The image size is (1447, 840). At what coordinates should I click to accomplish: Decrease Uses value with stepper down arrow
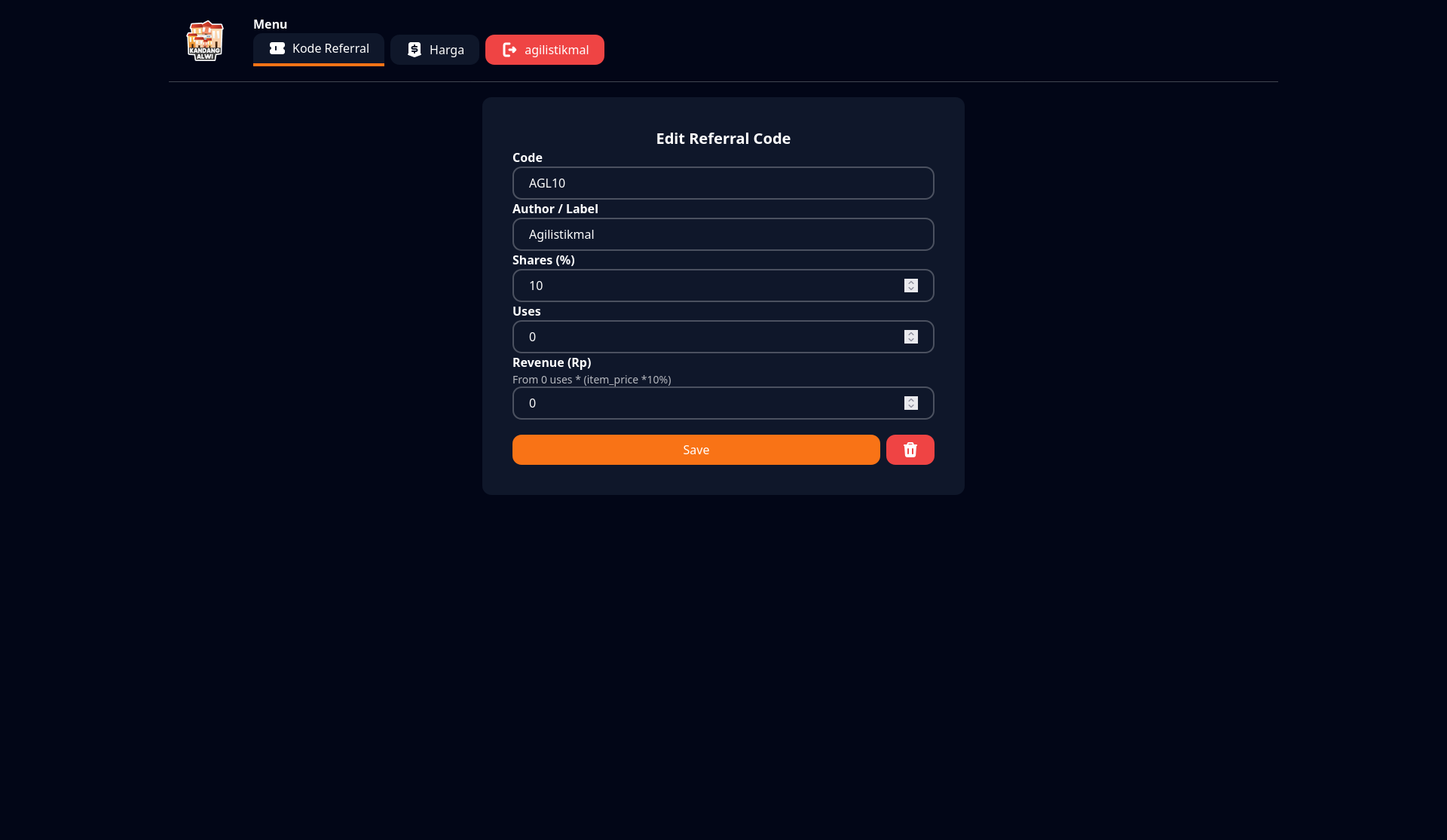tap(911, 341)
